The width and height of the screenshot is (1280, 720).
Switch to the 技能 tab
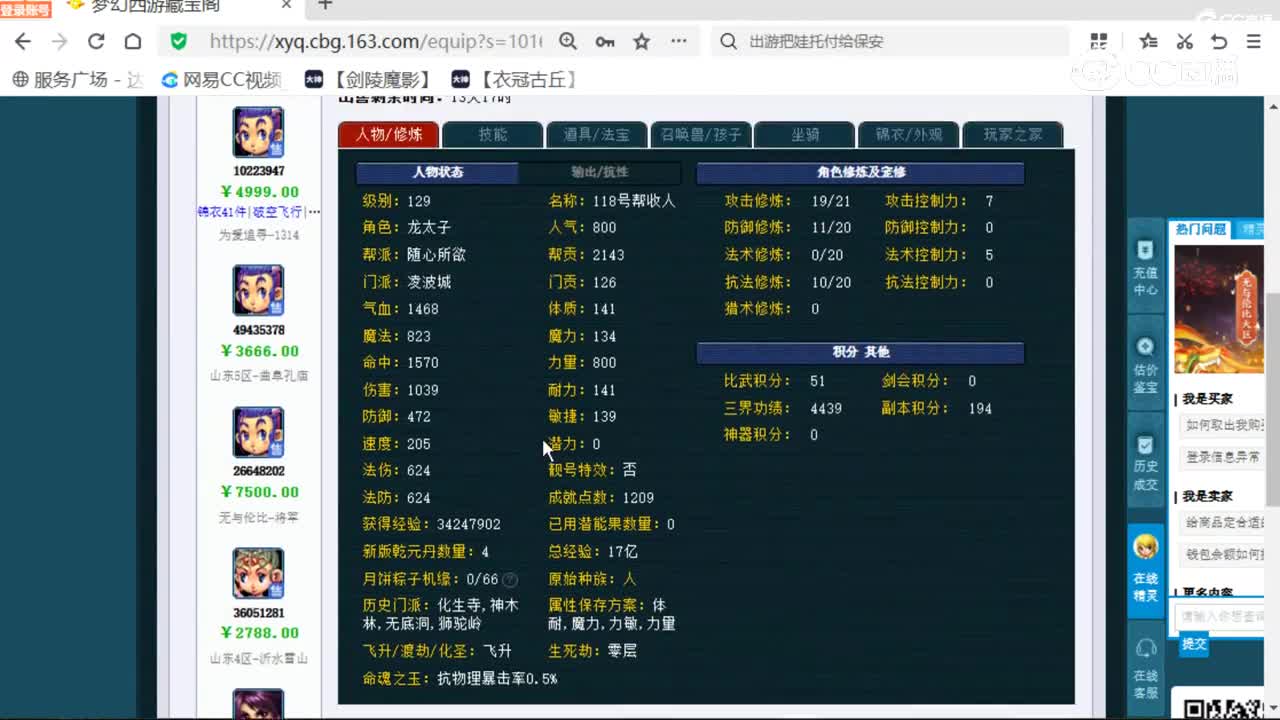click(x=492, y=134)
